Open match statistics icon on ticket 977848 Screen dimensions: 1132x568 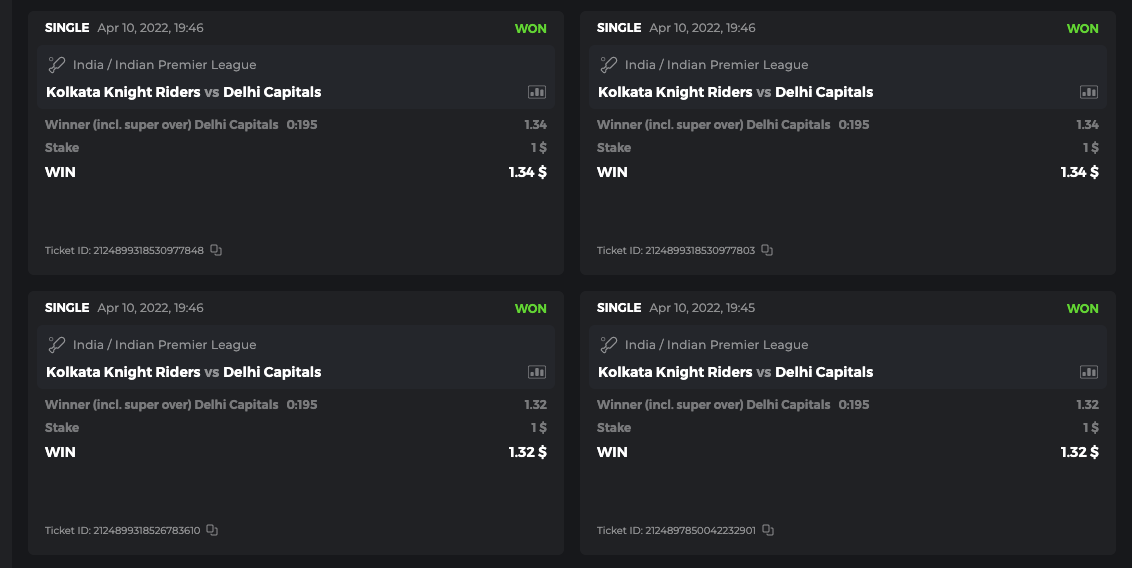click(537, 92)
